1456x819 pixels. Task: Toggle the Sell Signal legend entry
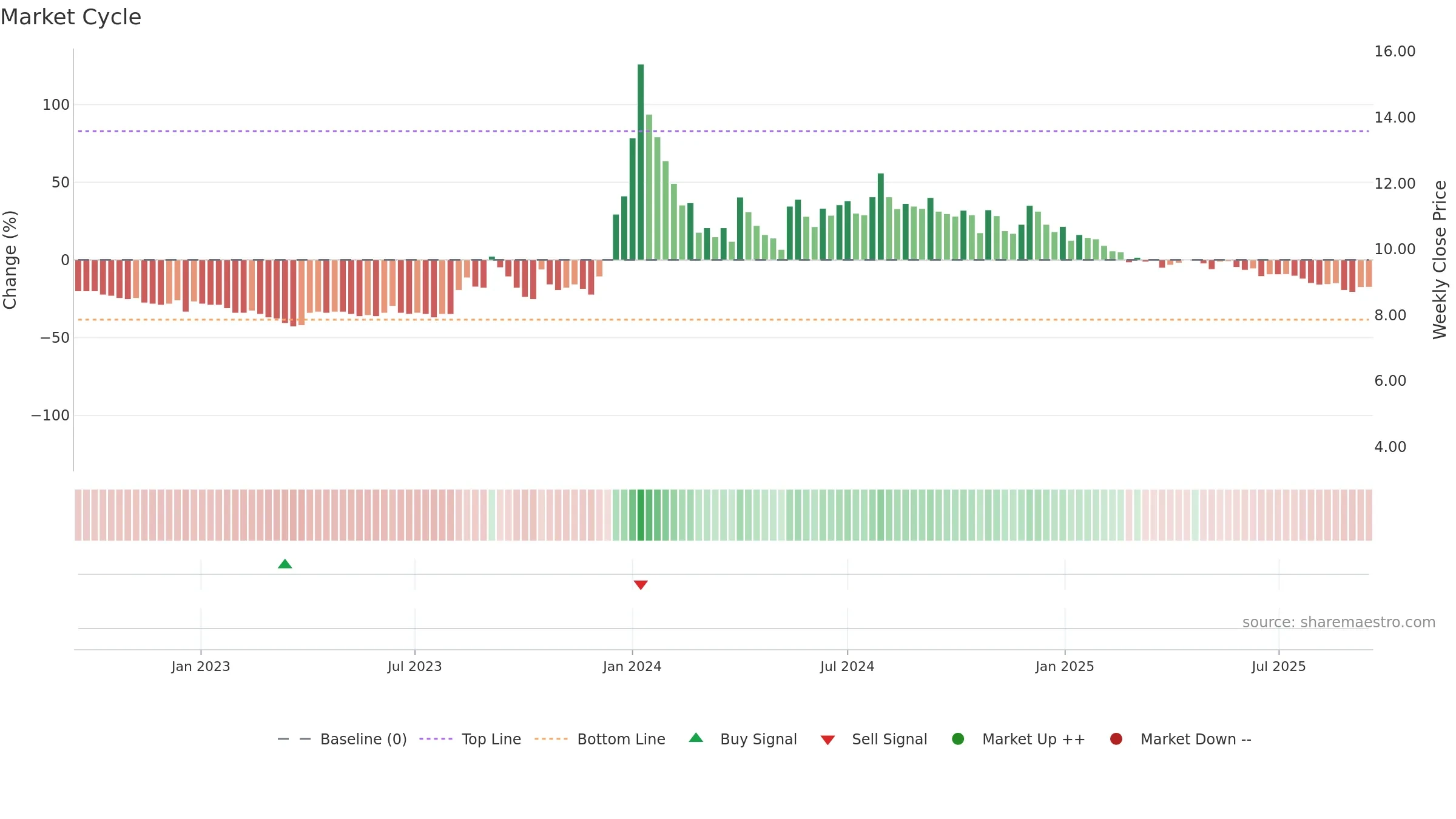point(874,739)
